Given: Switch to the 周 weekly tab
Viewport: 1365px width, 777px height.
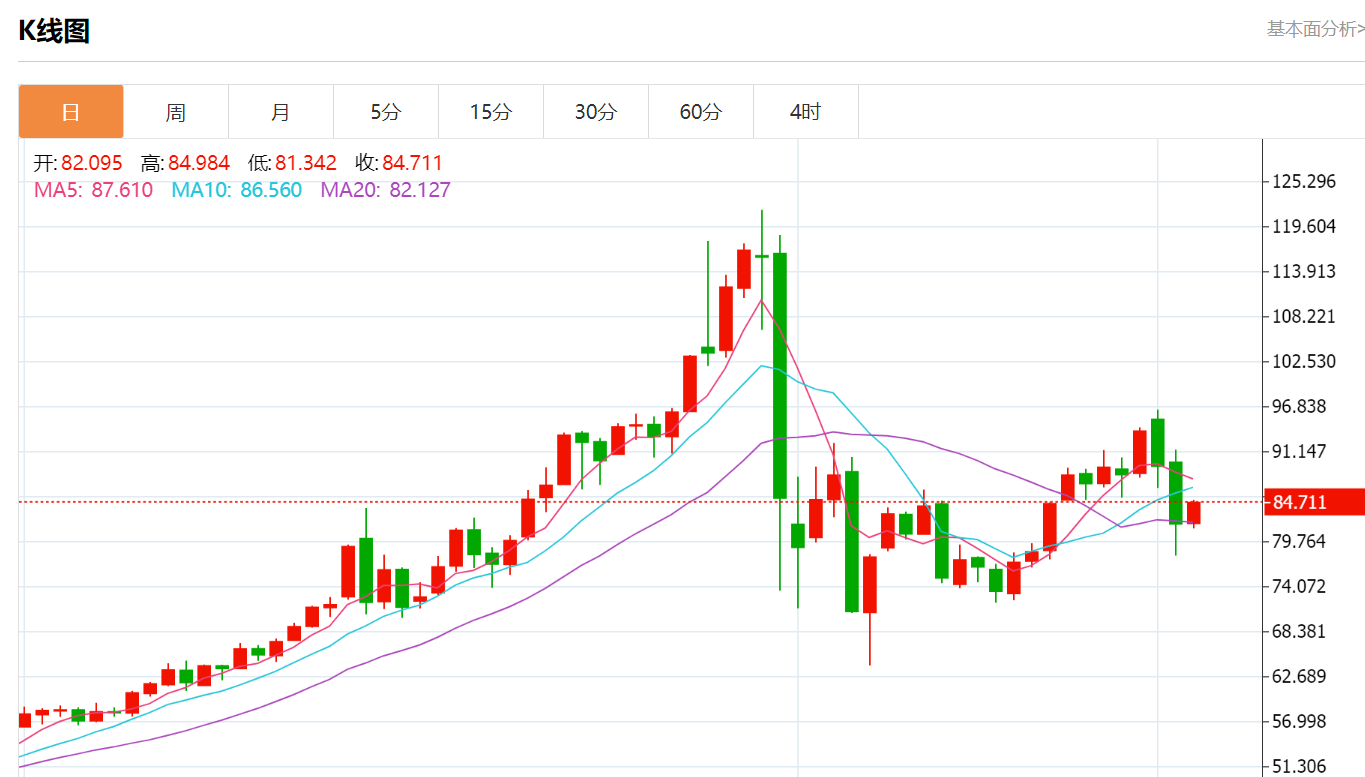Looking at the screenshot, I should (x=176, y=112).
